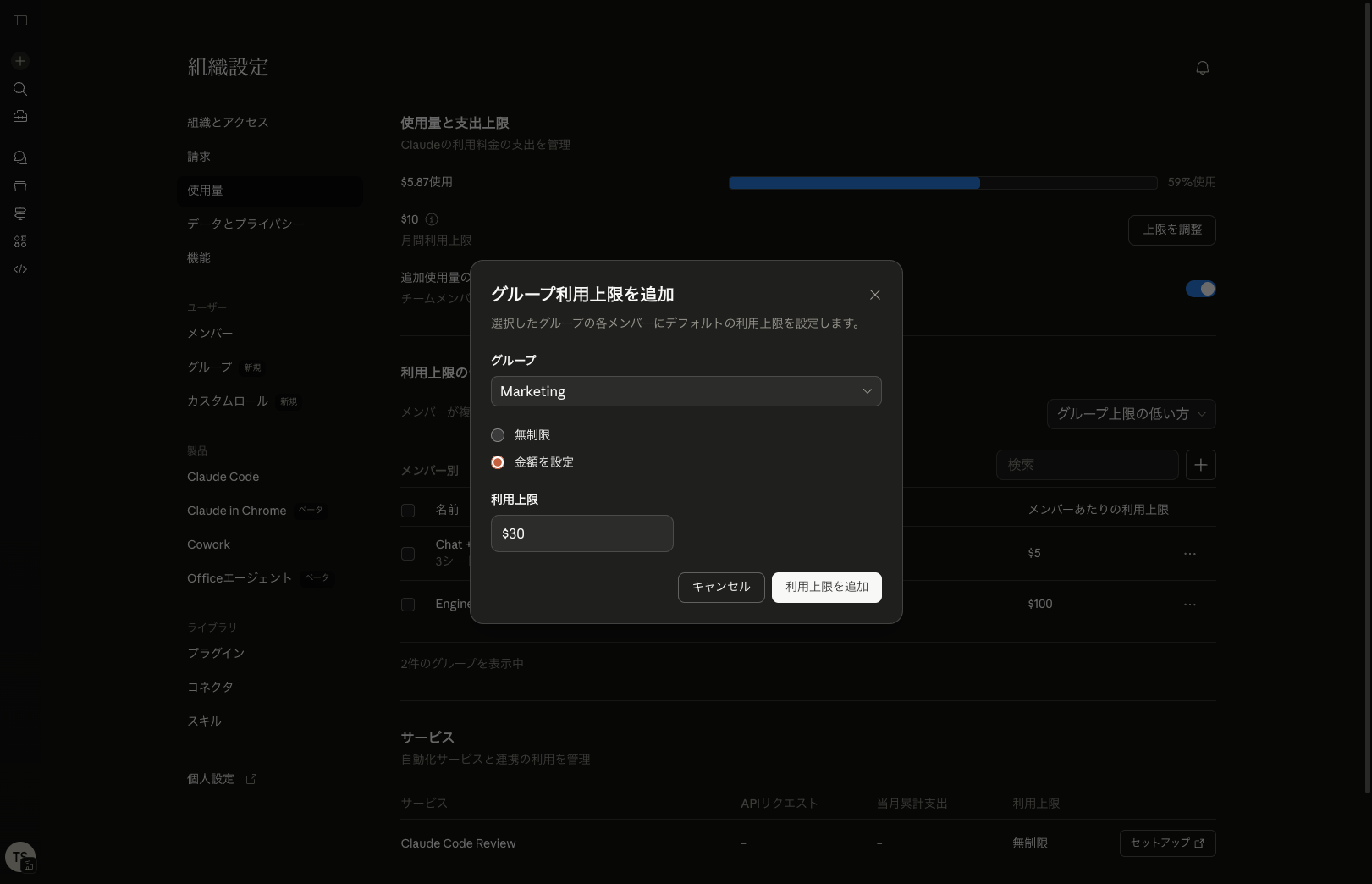The height and width of the screenshot is (884, 1372).
Task: Select the 無制限 radio option
Action: tap(498, 435)
